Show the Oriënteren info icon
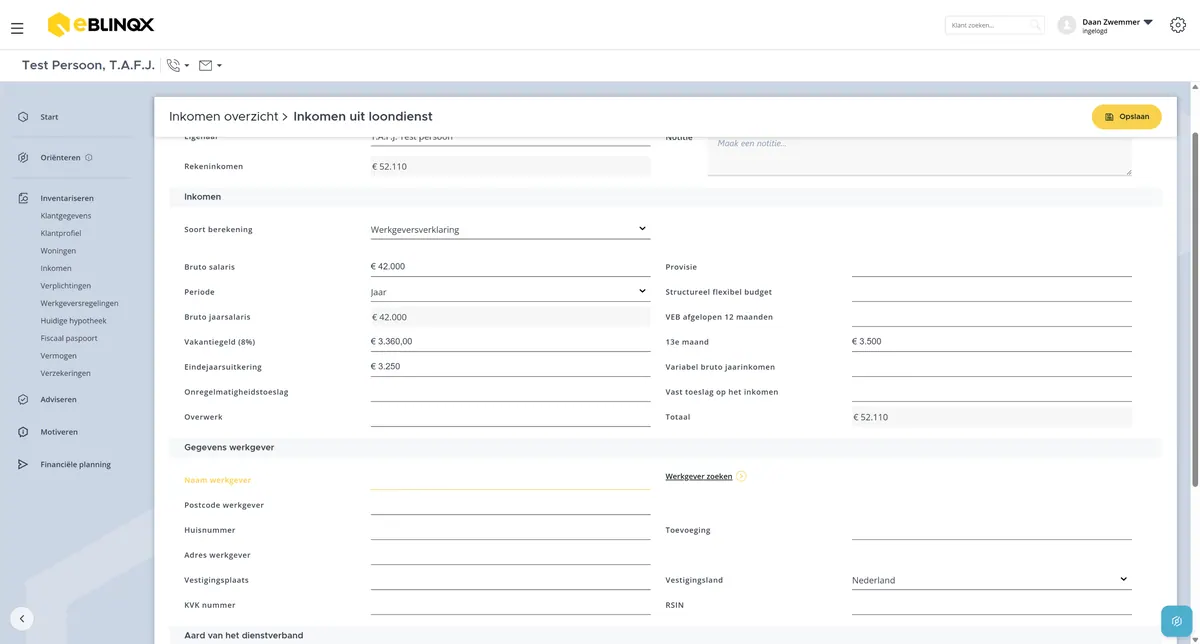This screenshot has height=644, width=1200. 89,158
